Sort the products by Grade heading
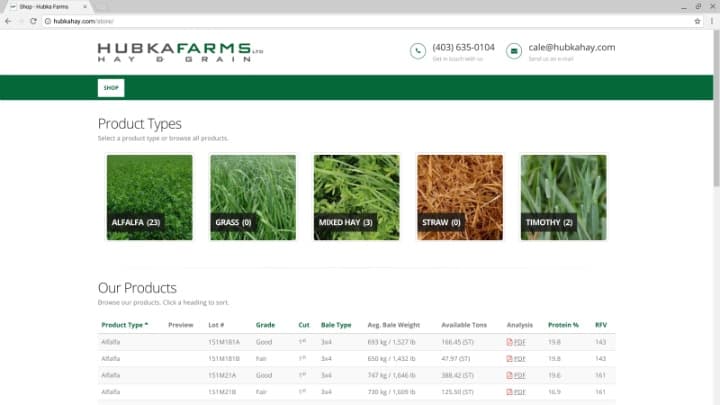This screenshot has width=720, height=405. pos(265,325)
